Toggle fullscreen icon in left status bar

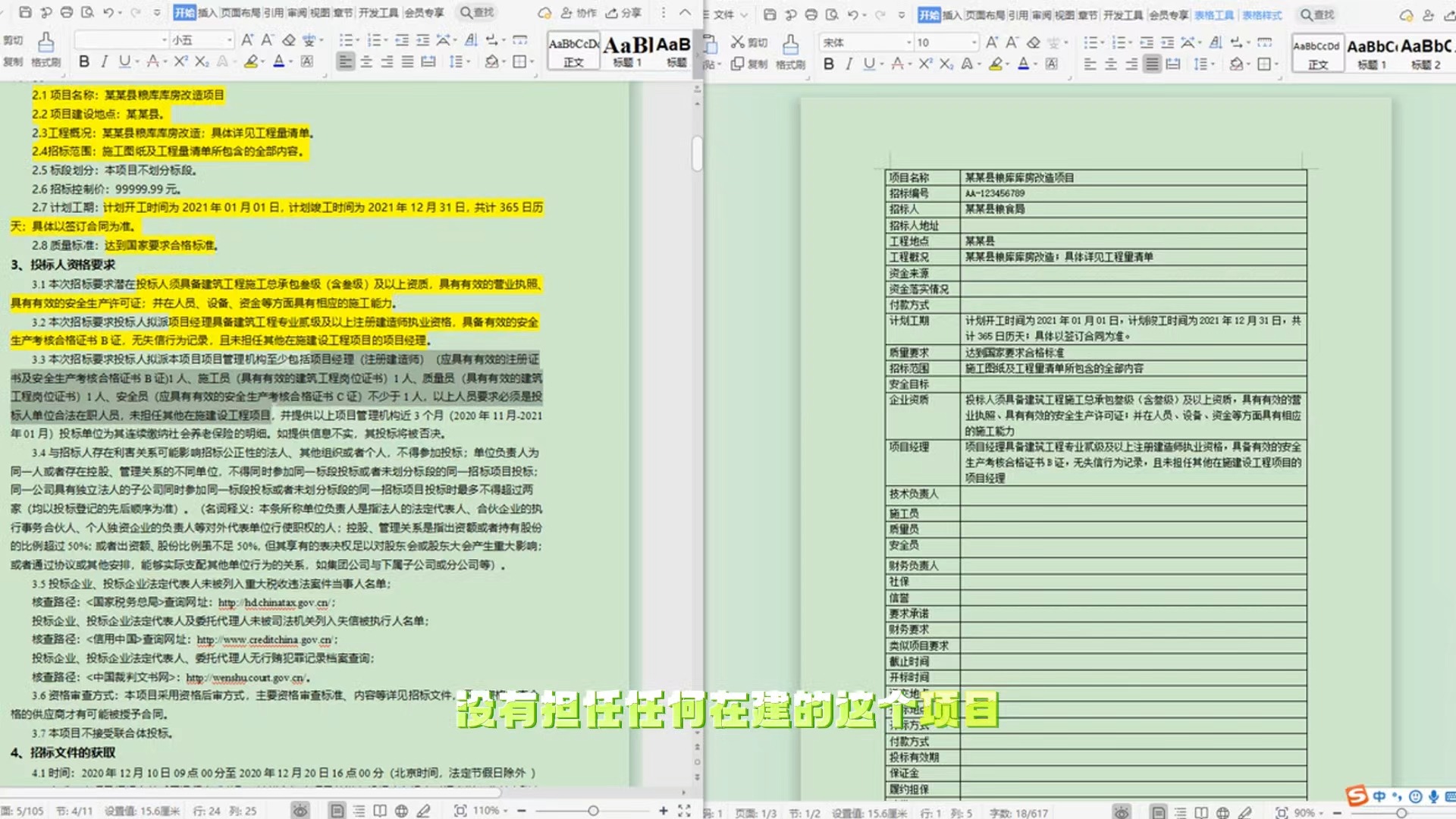pos(684,811)
